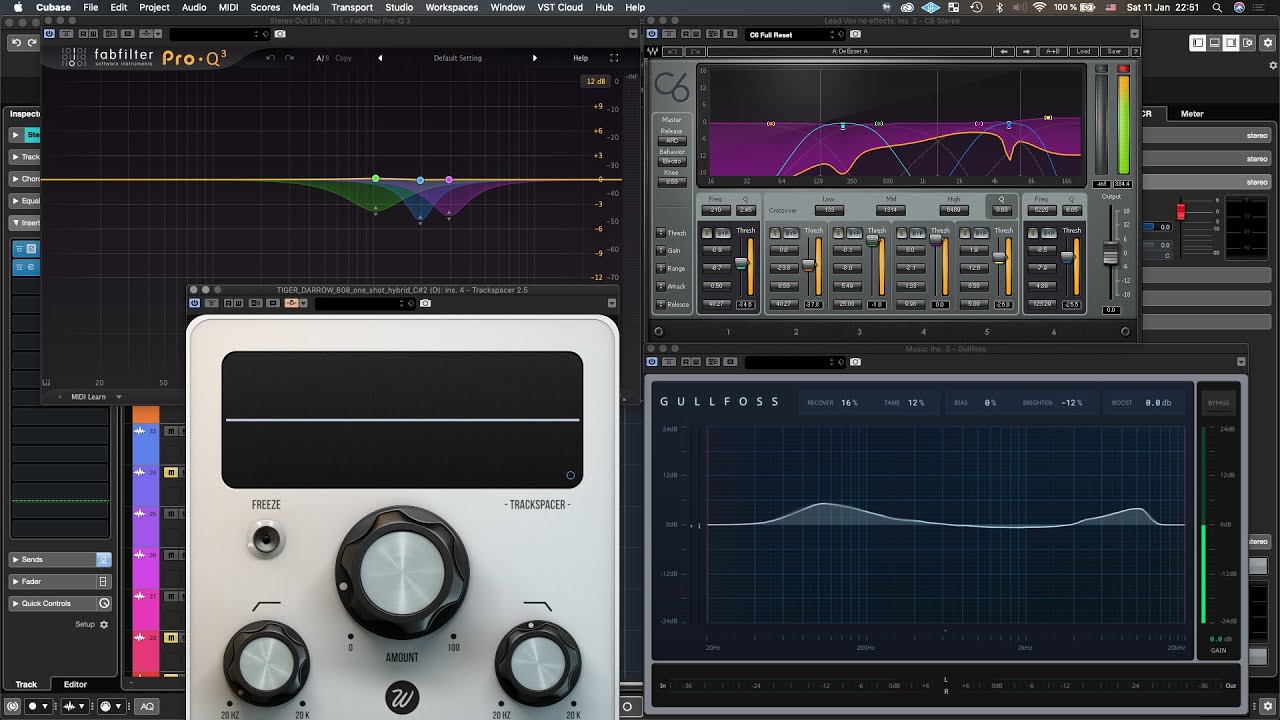Click the Pro-Q 3 full screen icon
Image resolution: width=1280 pixels, height=720 pixels.
tap(614, 58)
